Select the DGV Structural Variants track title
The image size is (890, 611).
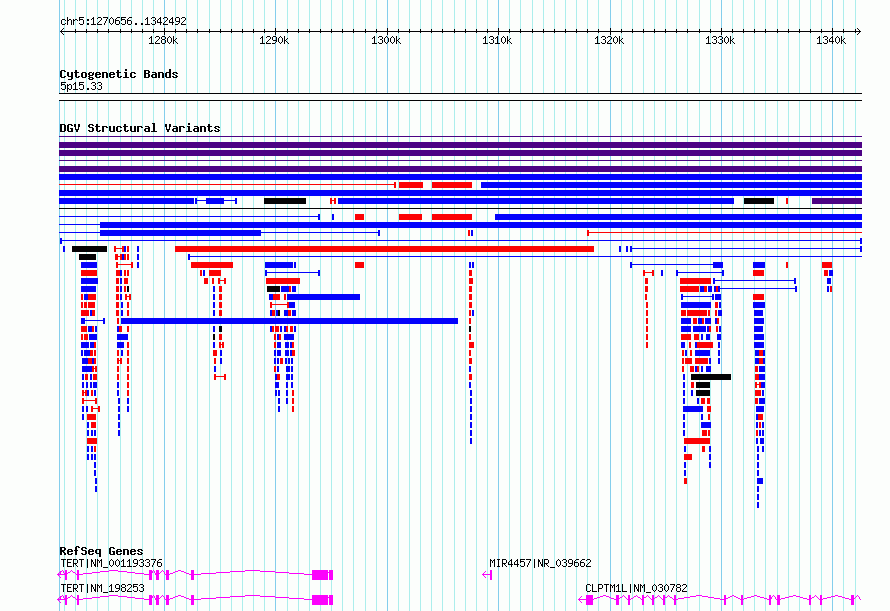click(x=140, y=128)
